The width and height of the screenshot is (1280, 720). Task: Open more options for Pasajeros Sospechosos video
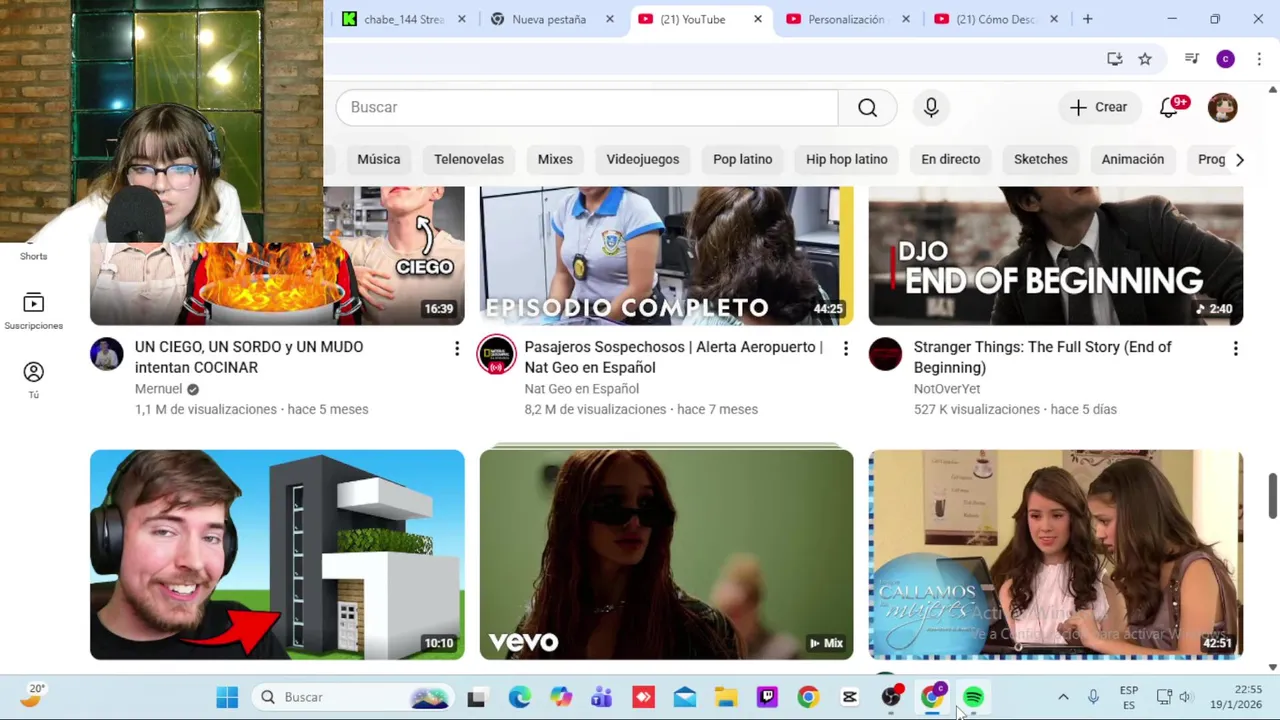click(x=846, y=348)
